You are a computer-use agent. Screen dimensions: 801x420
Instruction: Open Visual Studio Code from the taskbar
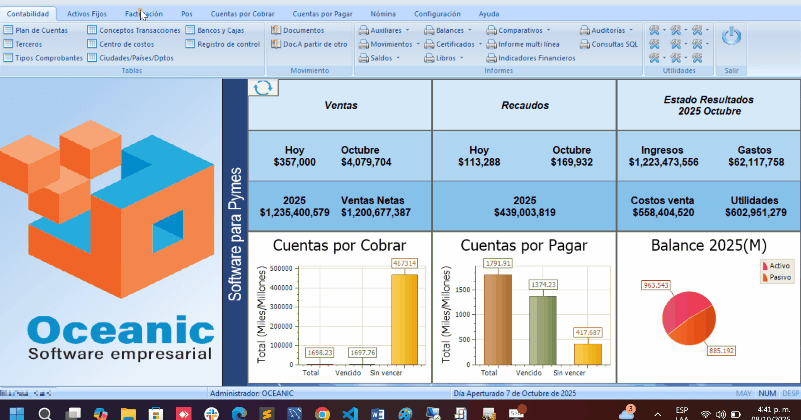point(350,412)
